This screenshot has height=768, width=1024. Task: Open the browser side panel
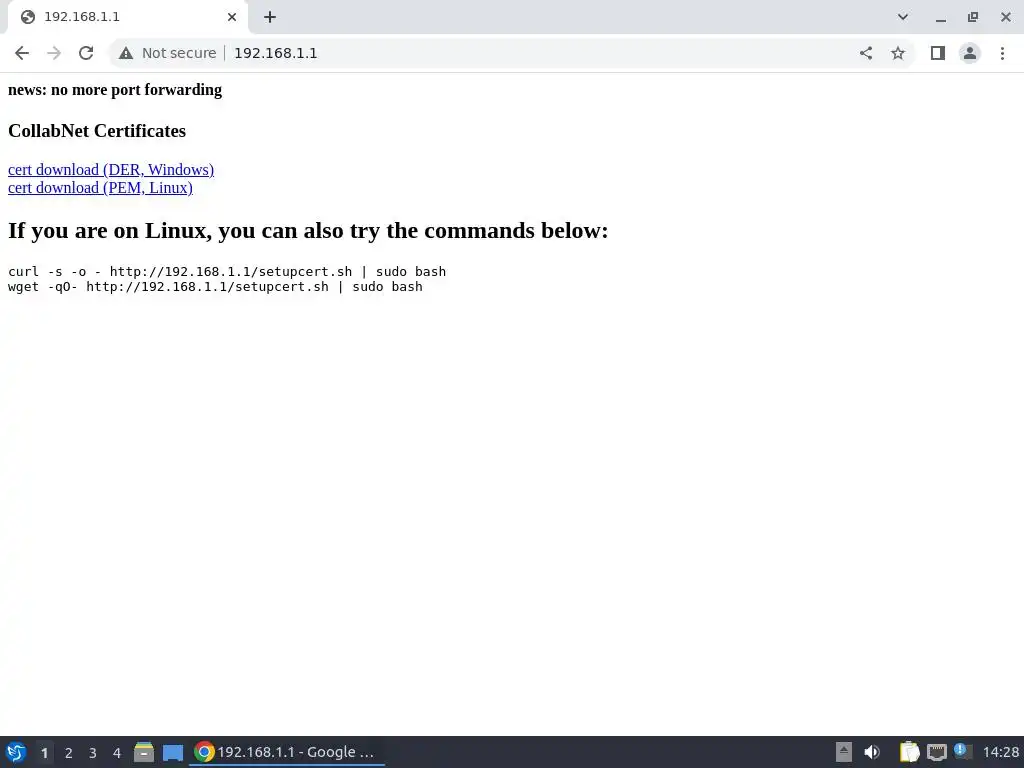938,53
